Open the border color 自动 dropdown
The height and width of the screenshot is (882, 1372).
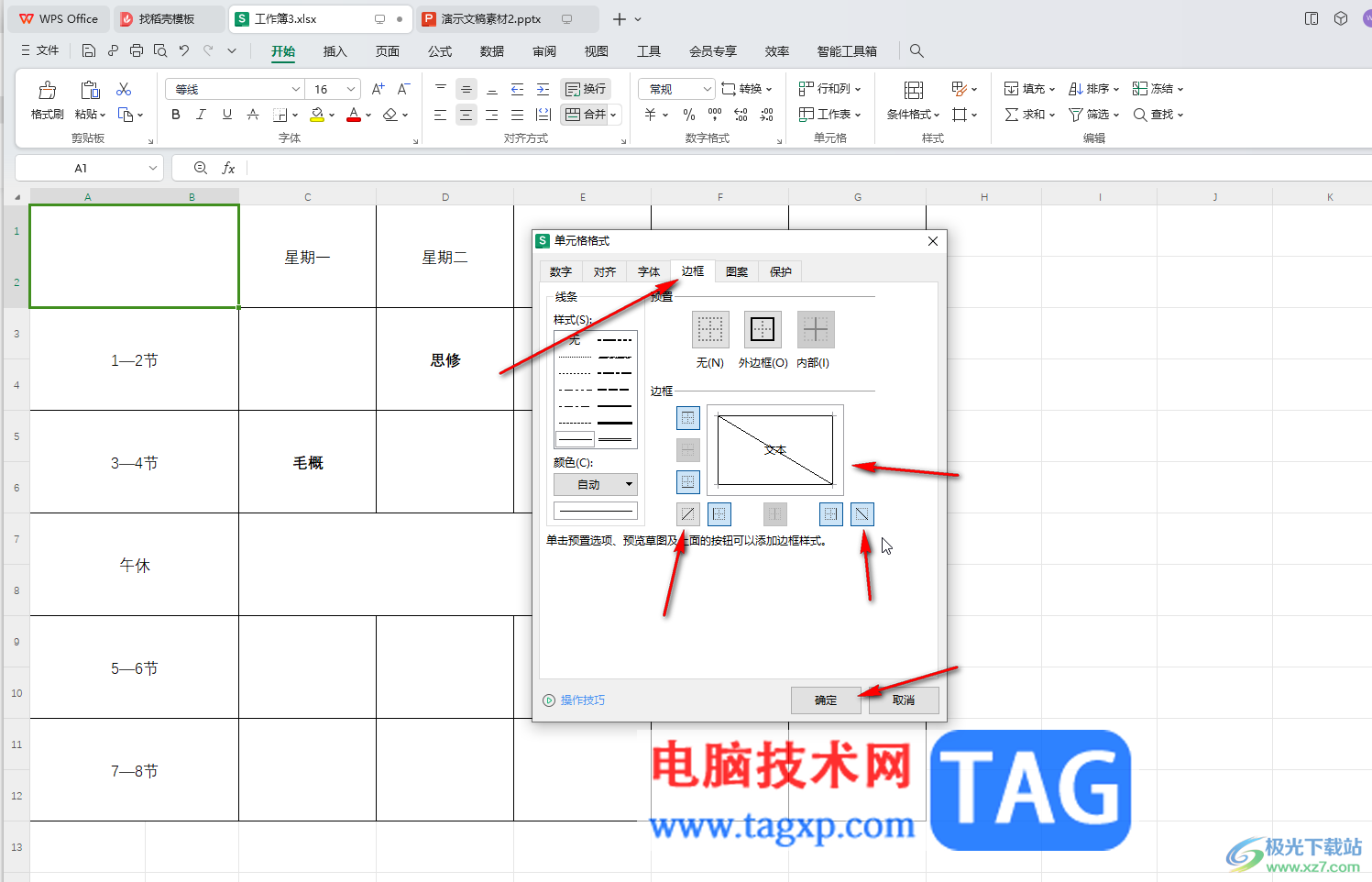point(596,484)
